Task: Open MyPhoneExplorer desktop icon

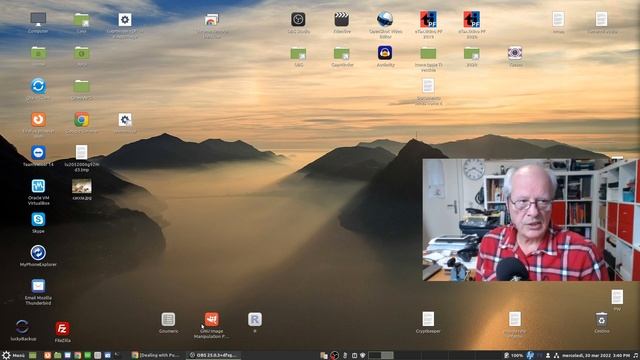Action: pos(38,253)
